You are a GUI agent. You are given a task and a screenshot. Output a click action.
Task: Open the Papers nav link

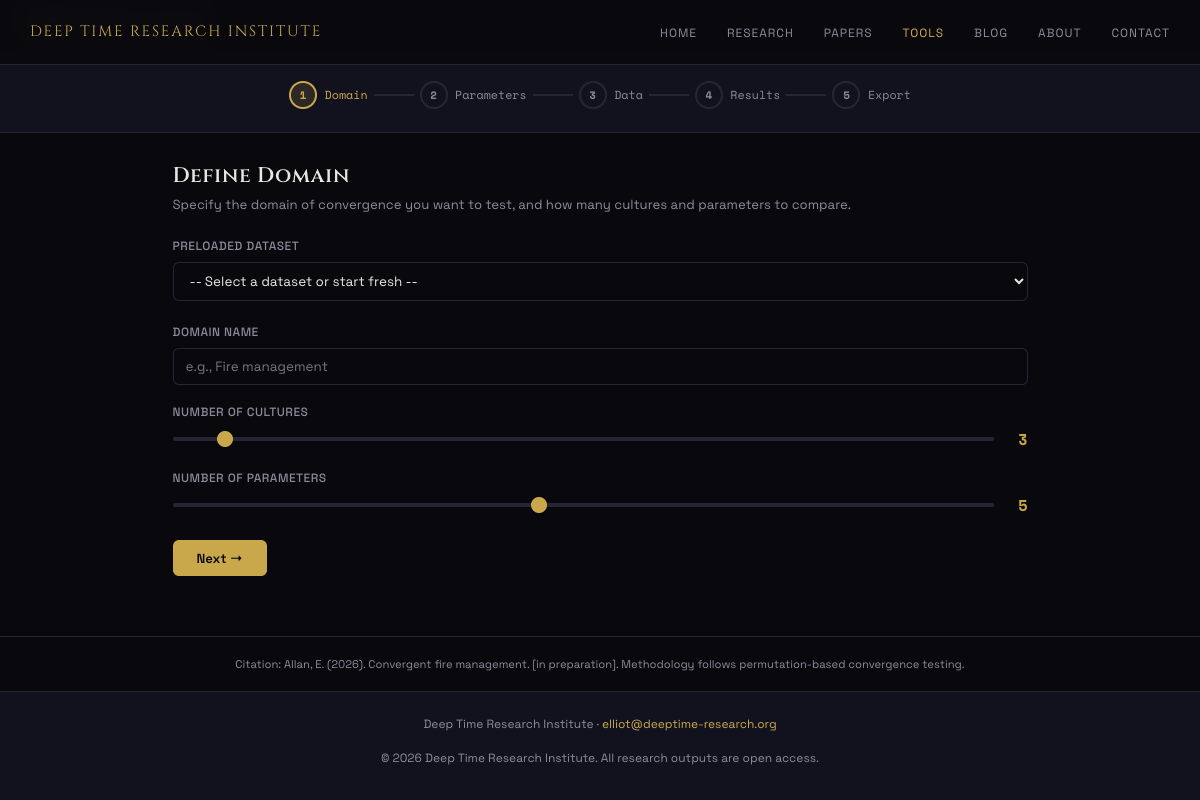848,33
